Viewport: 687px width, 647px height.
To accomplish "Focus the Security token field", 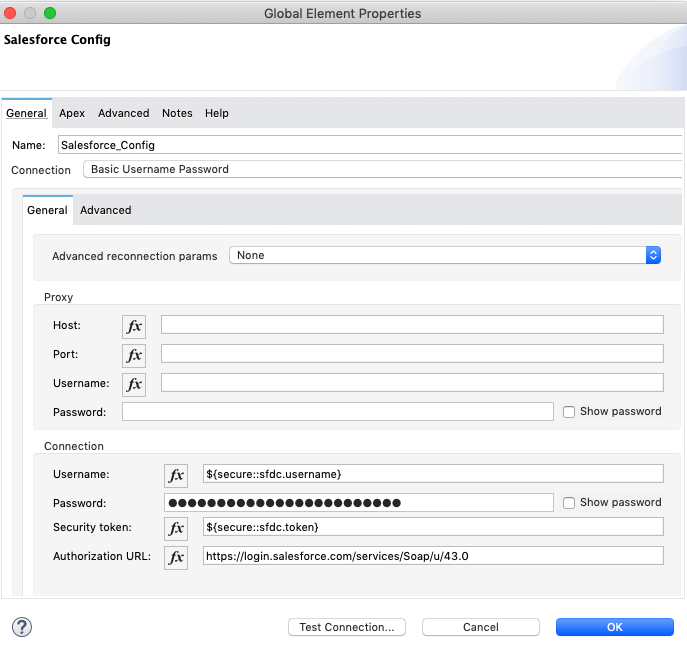I will click(433, 527).
